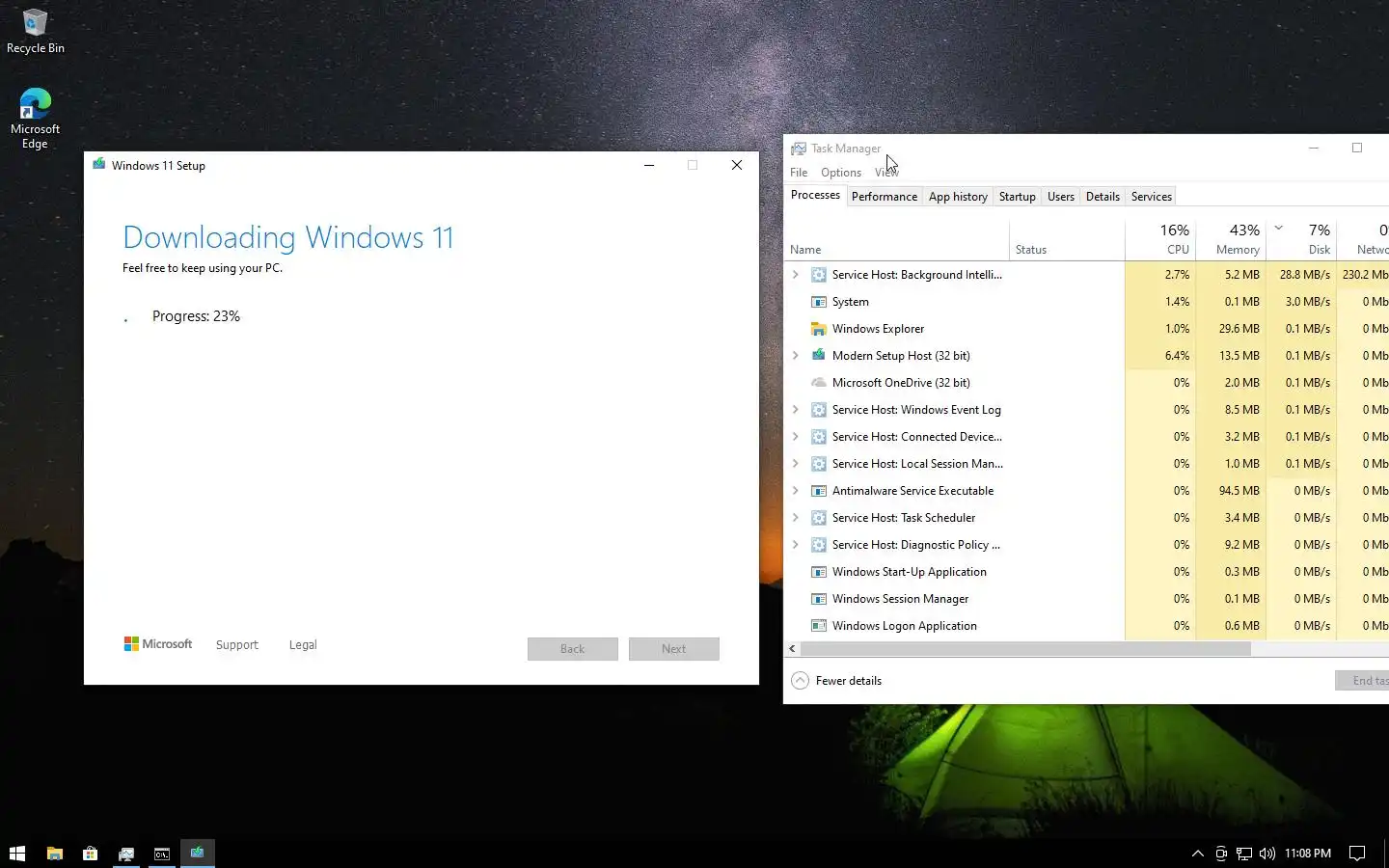Viewport: 1389px width, 868px height.
Task: Expand Service Host: Background Intelligent Transfer row
Action: click(795, 275)
